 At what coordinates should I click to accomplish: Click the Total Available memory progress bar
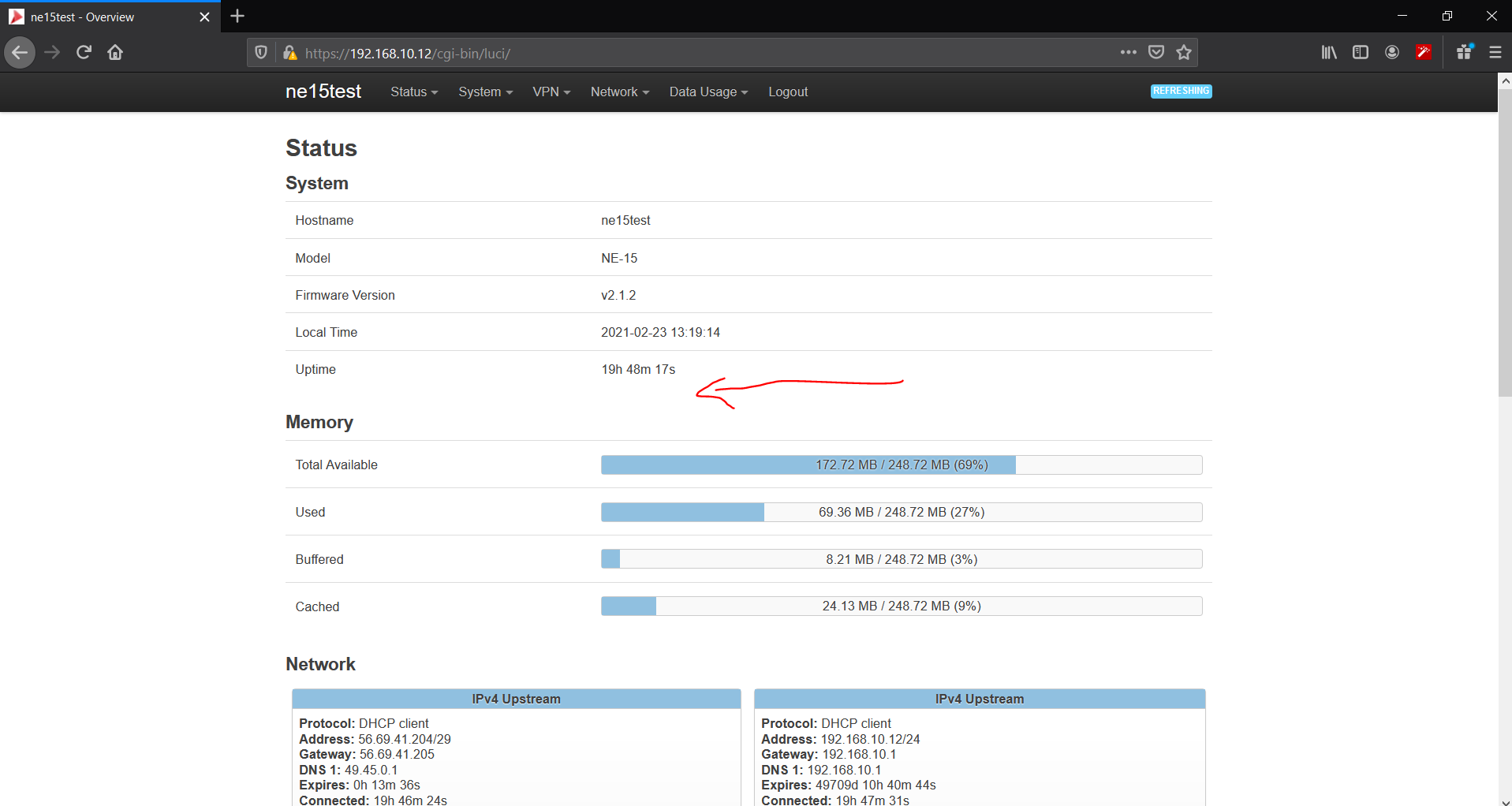tap(902, 465)
